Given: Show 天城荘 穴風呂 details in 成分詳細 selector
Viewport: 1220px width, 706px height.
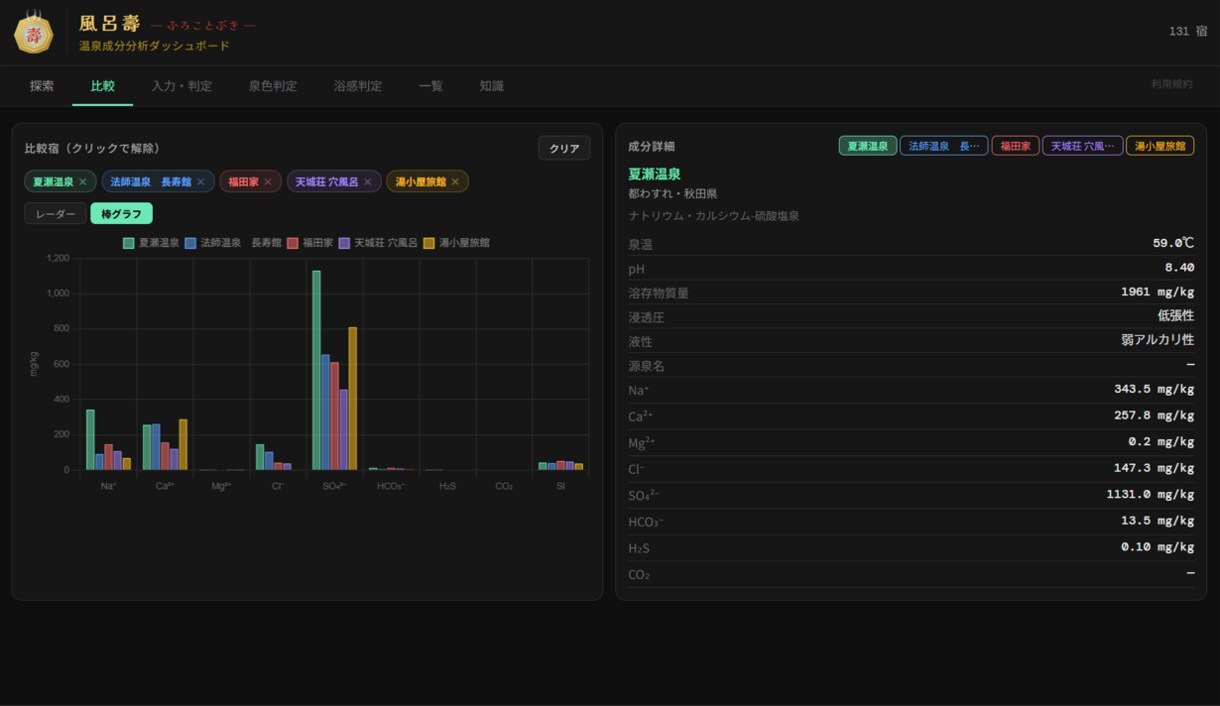Looking at the screenshot, I should coord(1082,146).
